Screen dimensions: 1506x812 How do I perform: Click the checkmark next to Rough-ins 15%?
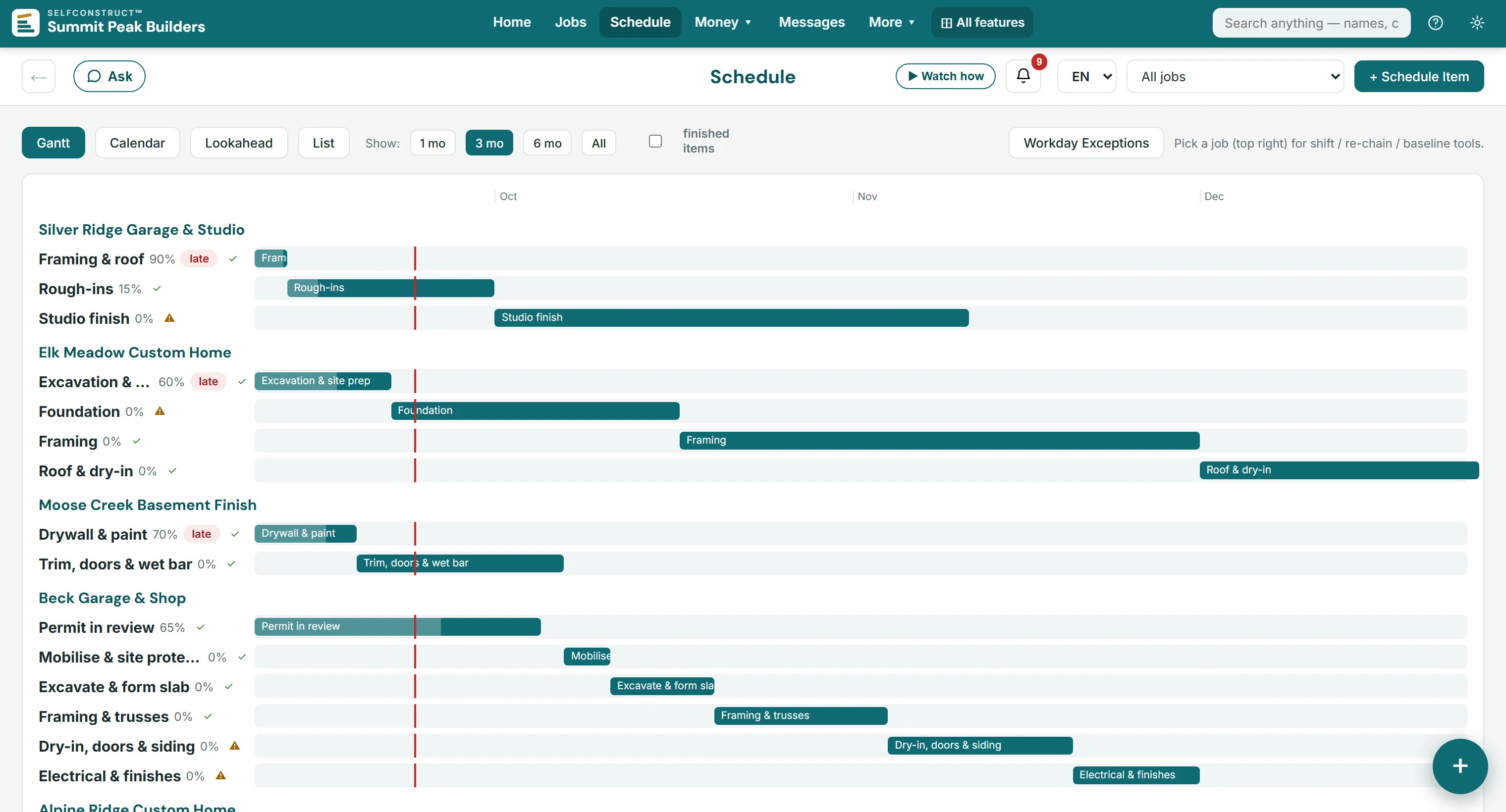pos(157,289)
